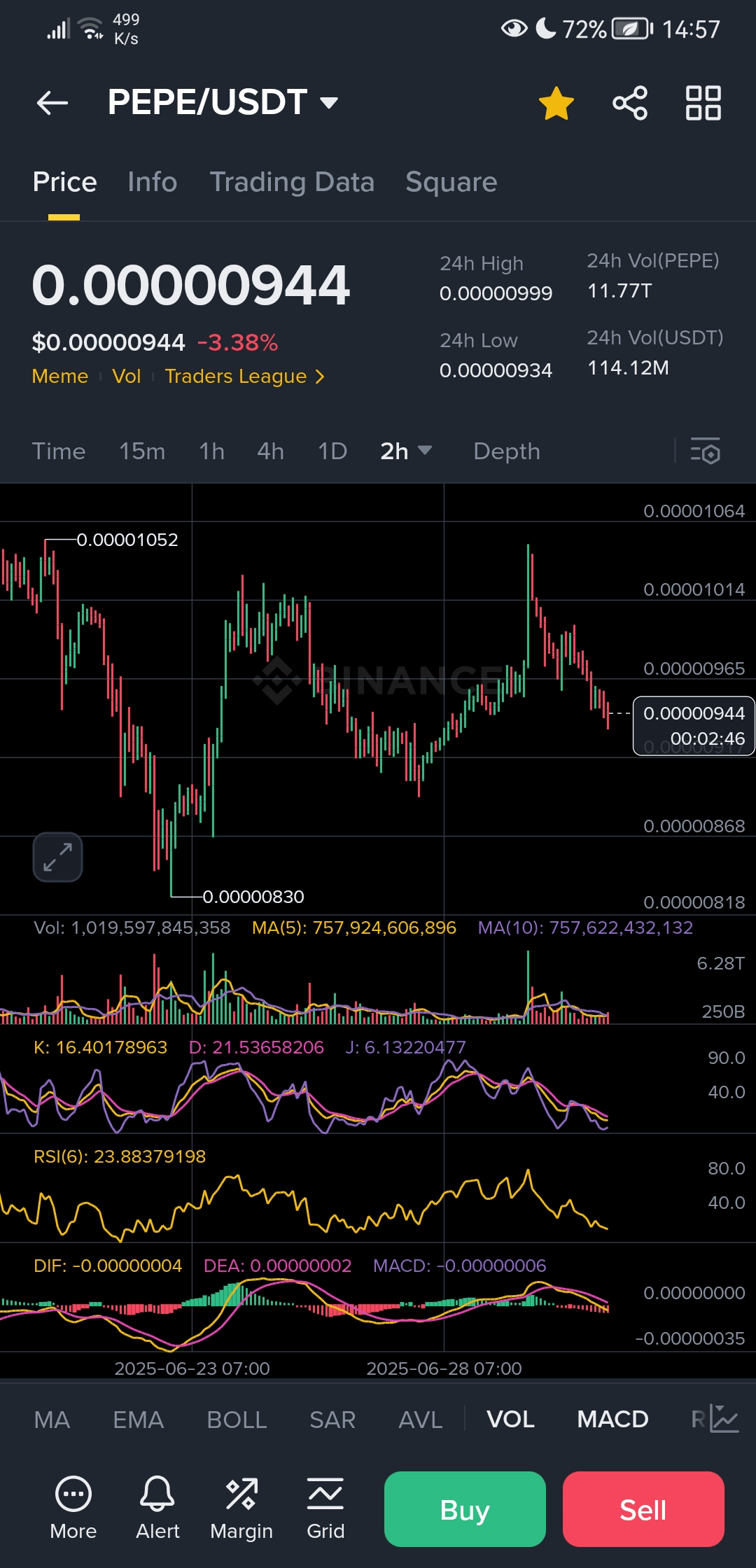The width and height of the screenshot is (756, 1568).
Task: Tap the Wi-Fi status icon
Action: [x=91, y=29]
